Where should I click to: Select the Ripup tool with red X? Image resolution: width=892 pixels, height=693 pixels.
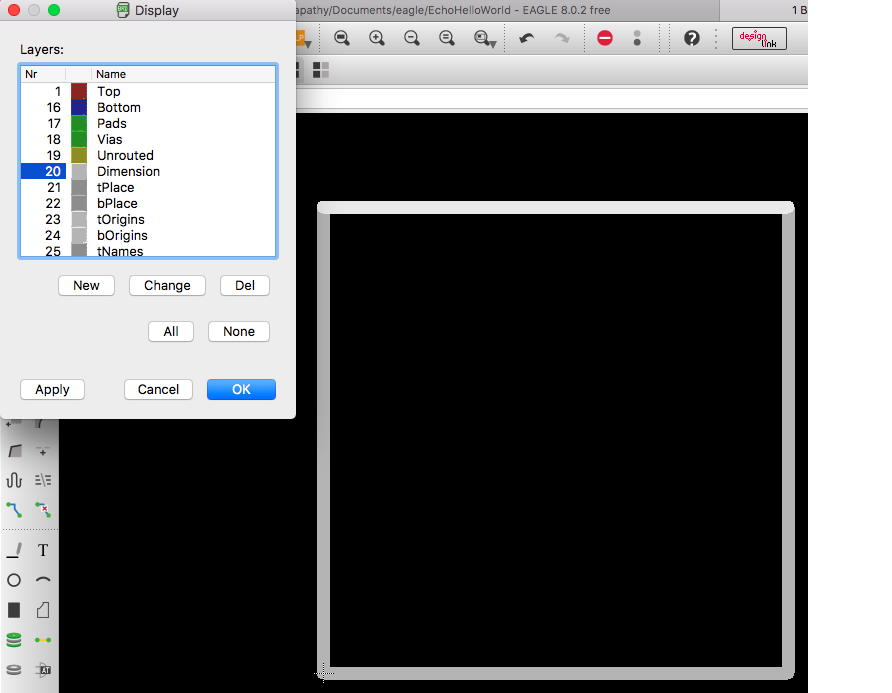[43, 509]
